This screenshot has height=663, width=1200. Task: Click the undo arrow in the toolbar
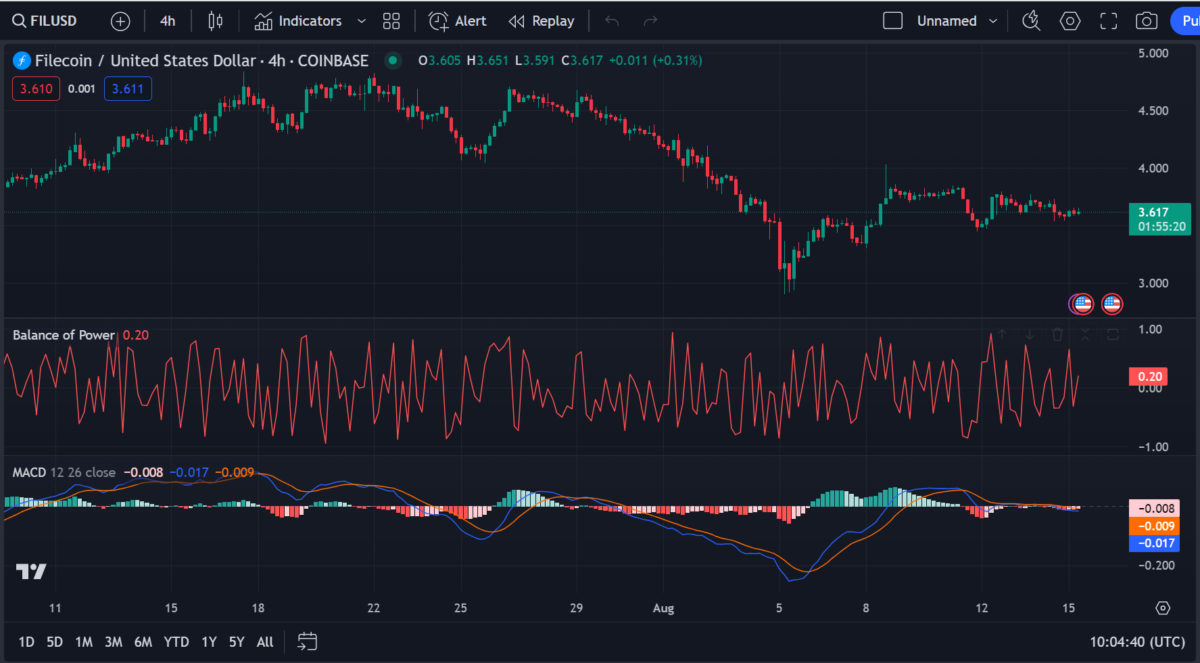612,21
